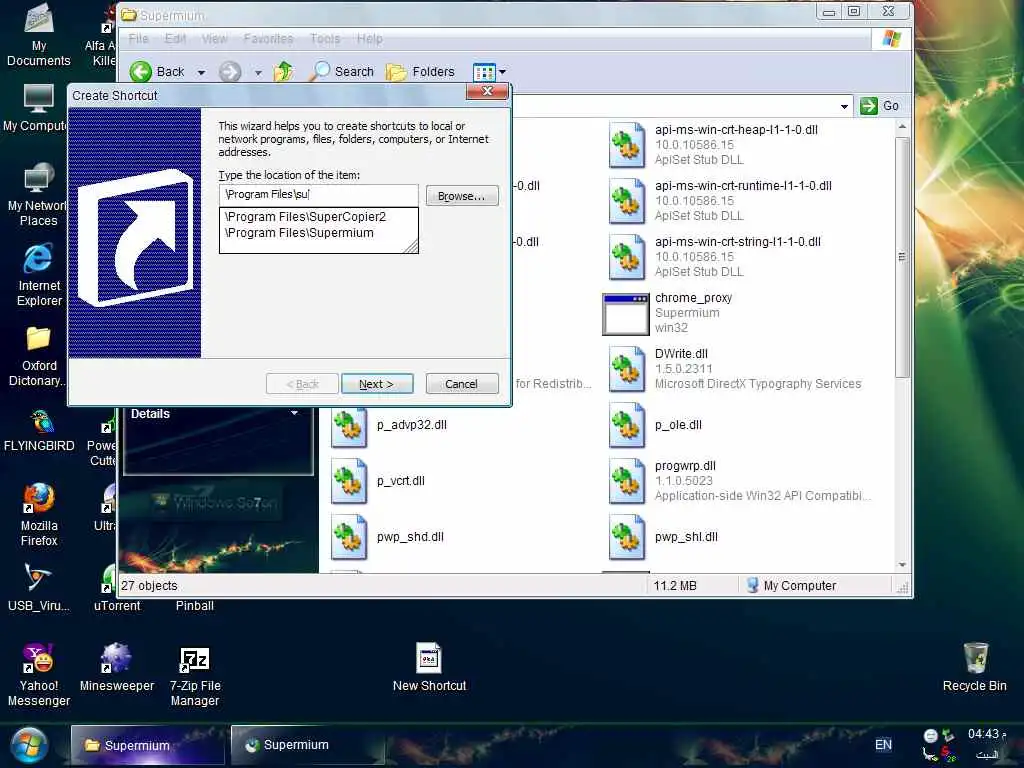Select the api-ms-win-crt-string-l1-1-0.dll file icon

(627, 257)
